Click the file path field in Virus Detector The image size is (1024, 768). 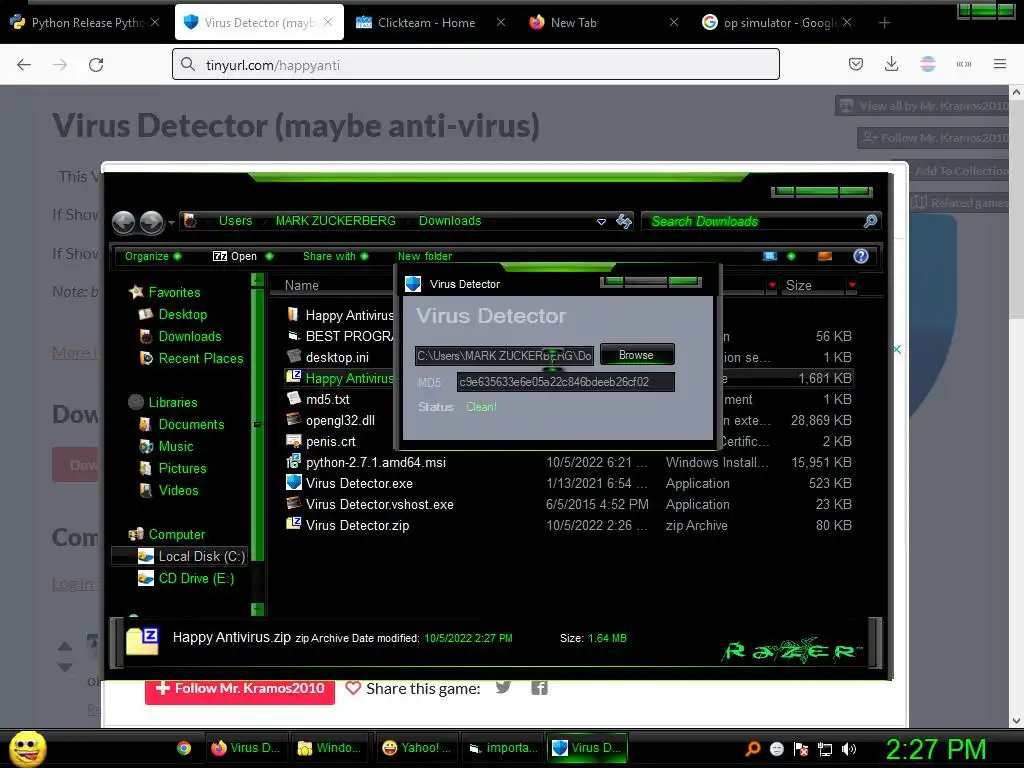pos(504,355)
